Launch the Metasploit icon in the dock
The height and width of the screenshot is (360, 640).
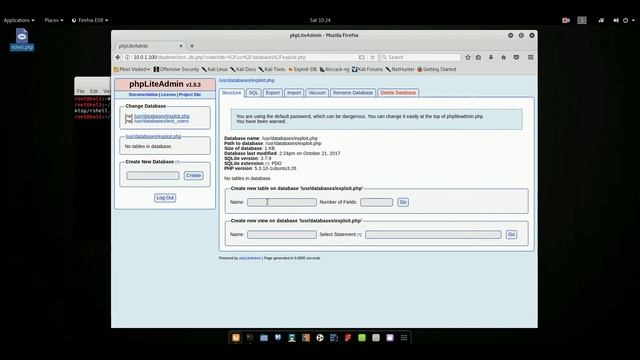click(278, 338)
